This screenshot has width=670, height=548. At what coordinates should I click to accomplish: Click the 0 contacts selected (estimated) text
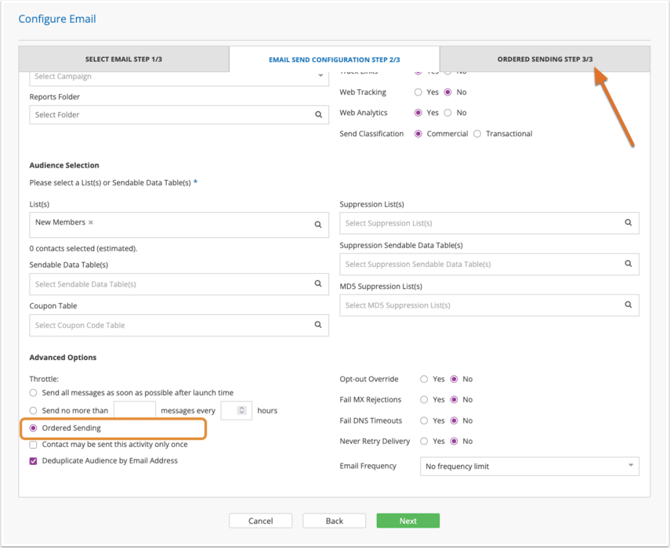[x=83, y=248]
